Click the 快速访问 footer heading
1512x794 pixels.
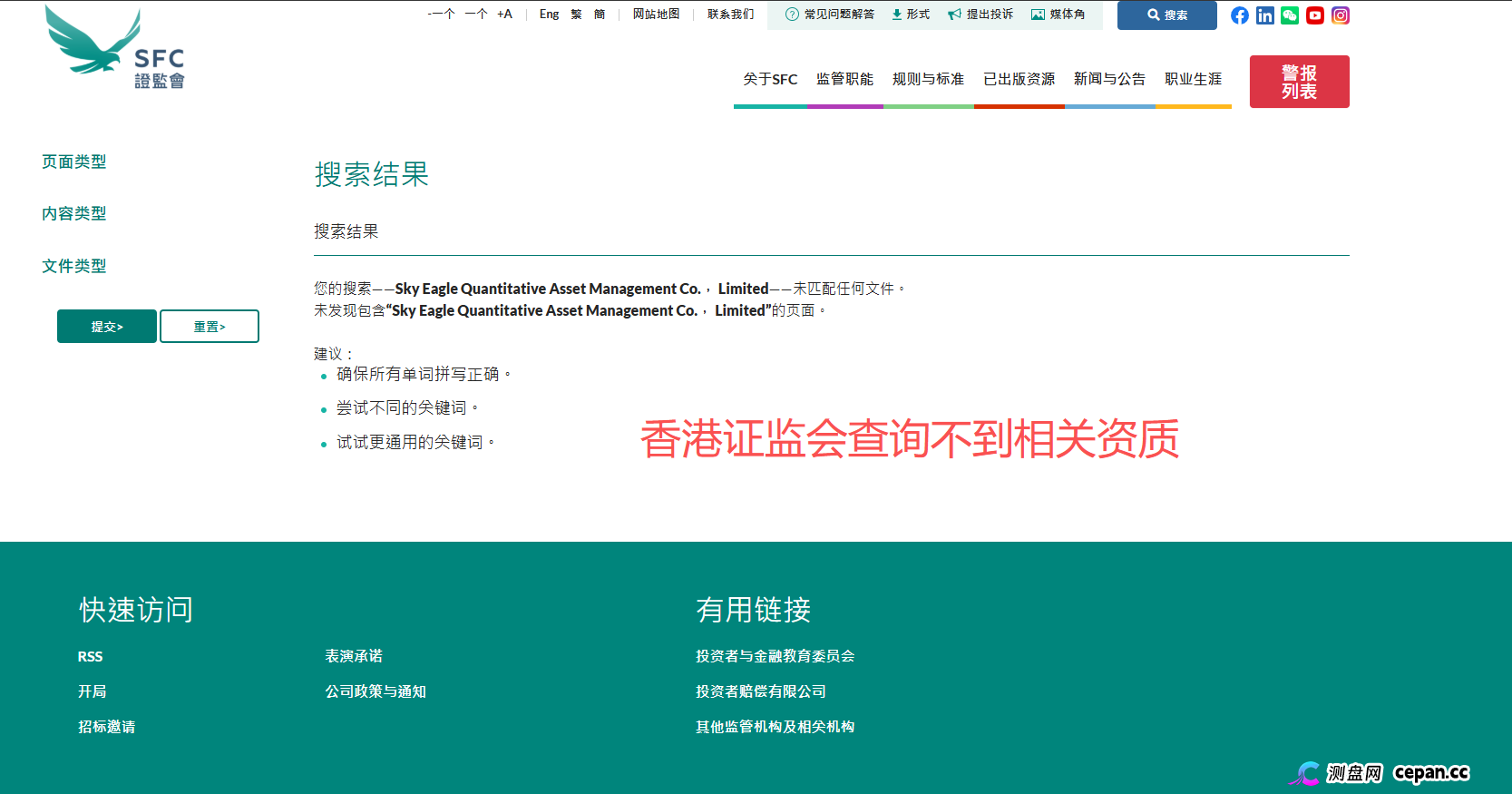[136, 610]
